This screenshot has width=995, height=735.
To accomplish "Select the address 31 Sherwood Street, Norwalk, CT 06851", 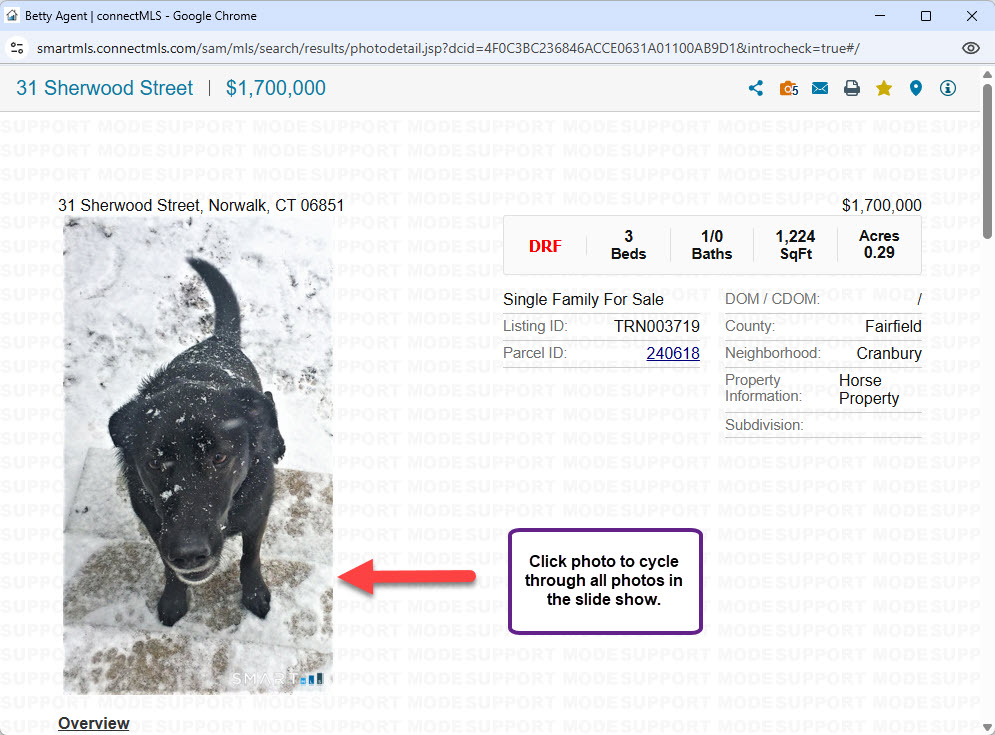I will [201, 206].
